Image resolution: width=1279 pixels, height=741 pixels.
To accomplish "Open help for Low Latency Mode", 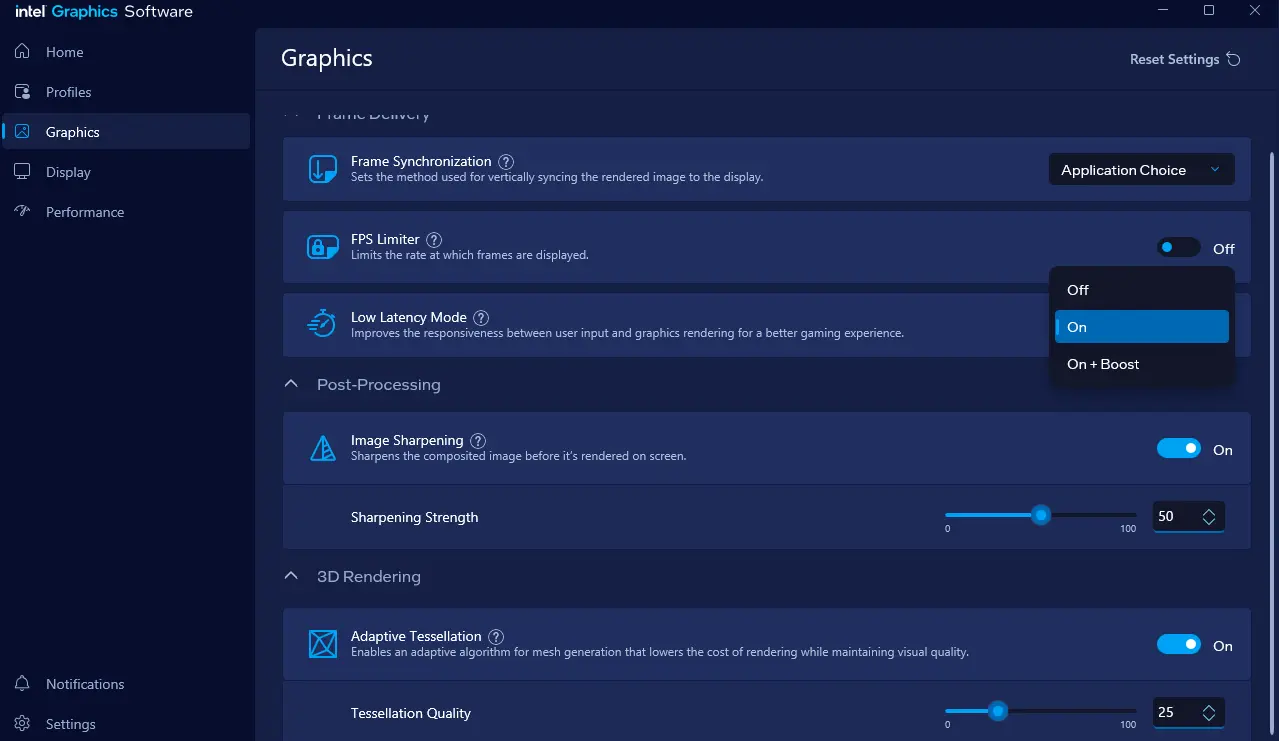I will [x=481, y=318].
